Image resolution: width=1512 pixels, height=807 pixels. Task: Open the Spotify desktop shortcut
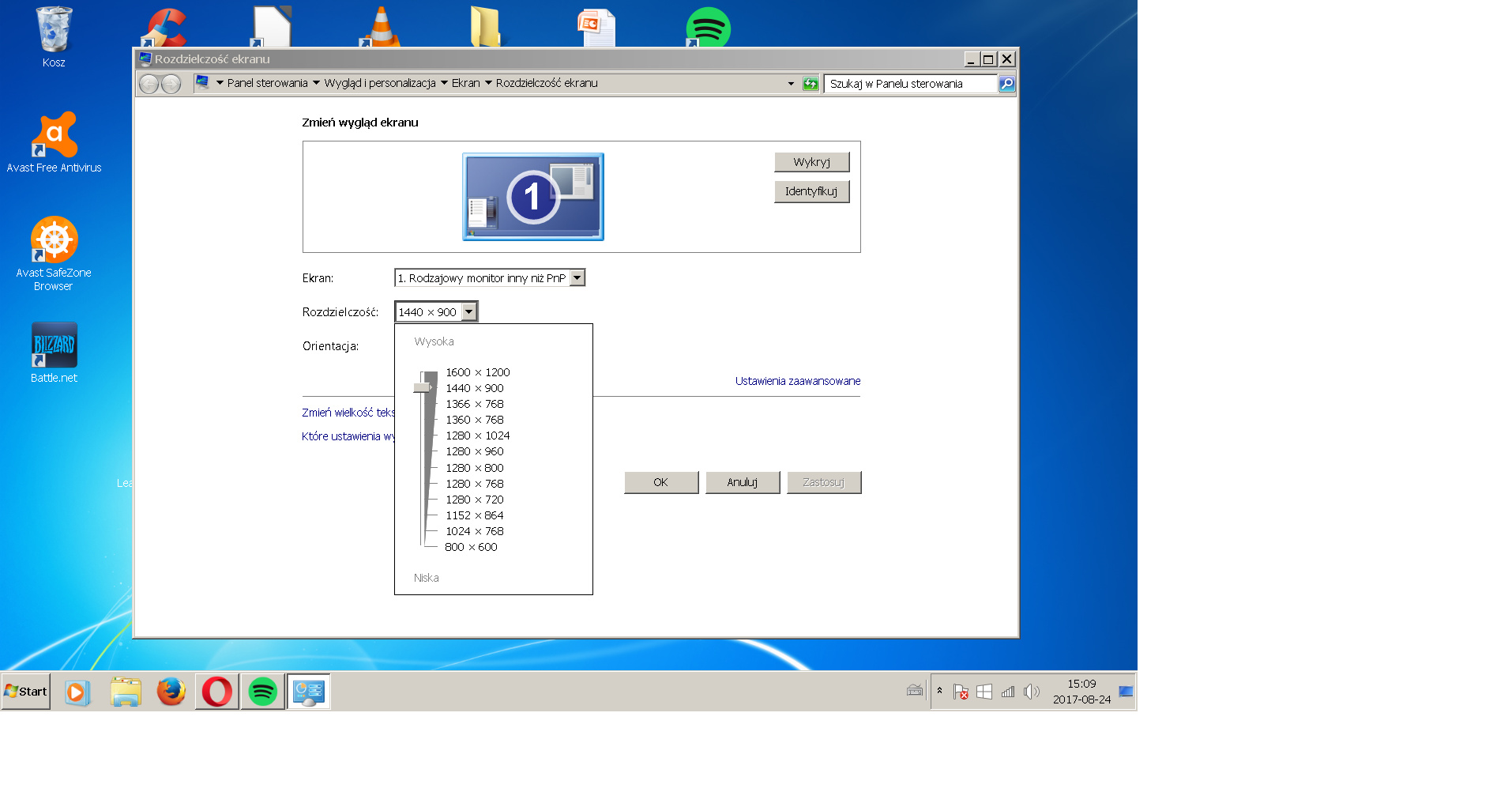point(707,28)
